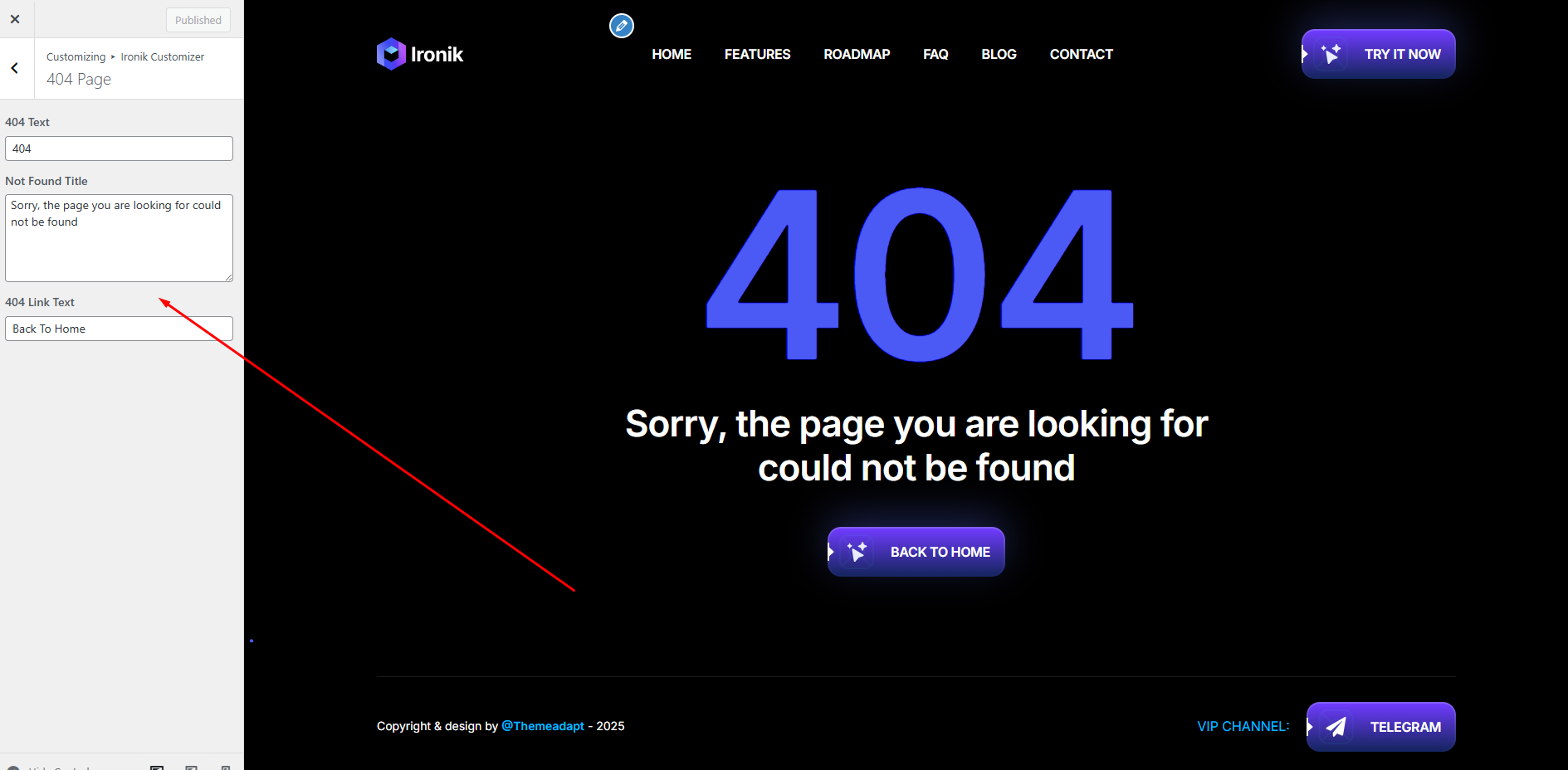Open the @Themeadapt footer link
The height and width of the screenshot is (770, 1568).
(x=543, y=726)
